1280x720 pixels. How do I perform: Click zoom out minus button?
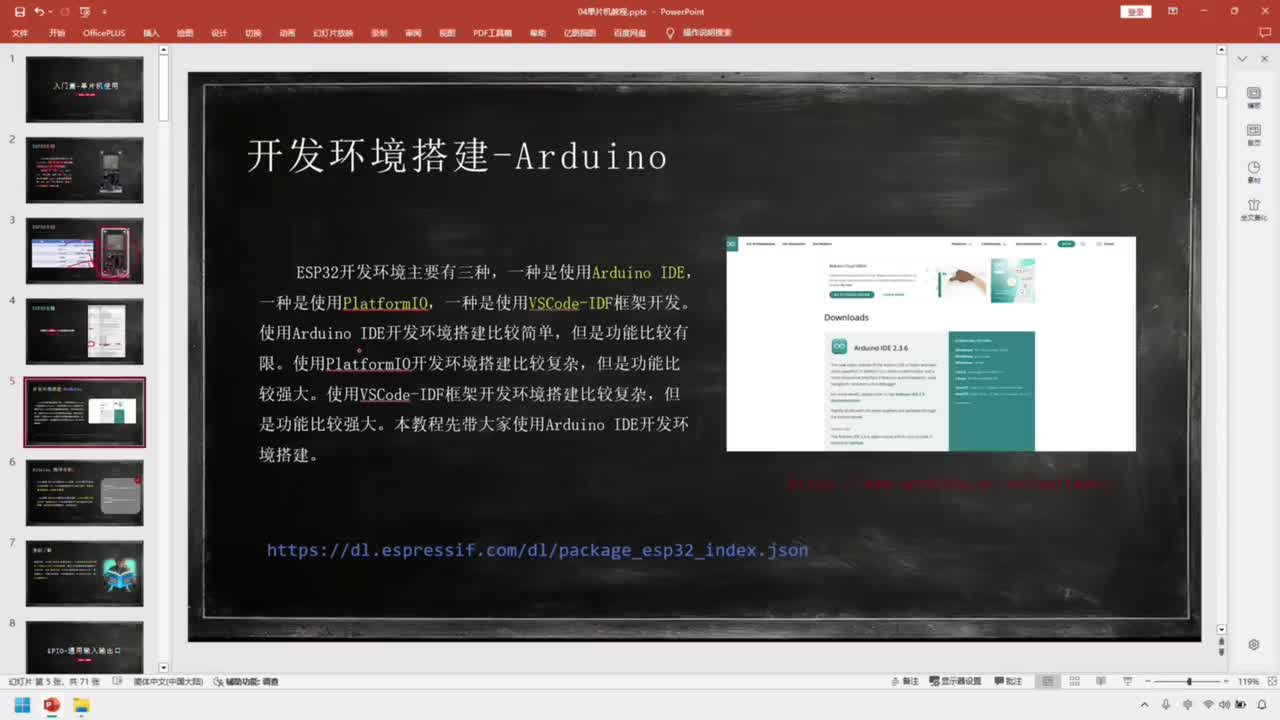point(1147,681)
